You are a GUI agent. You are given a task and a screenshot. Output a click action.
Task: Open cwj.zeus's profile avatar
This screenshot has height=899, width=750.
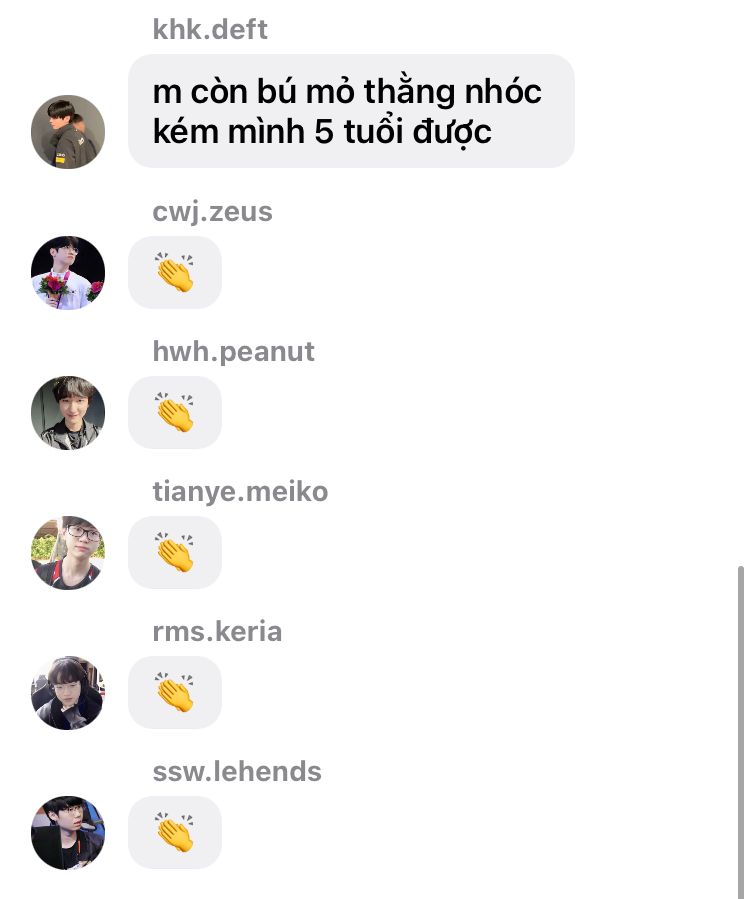[x=68, y=272]
